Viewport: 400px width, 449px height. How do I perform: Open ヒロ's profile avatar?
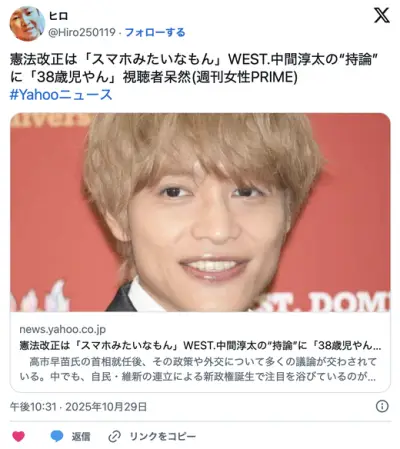pyautogui.click(x=27, y=24)
